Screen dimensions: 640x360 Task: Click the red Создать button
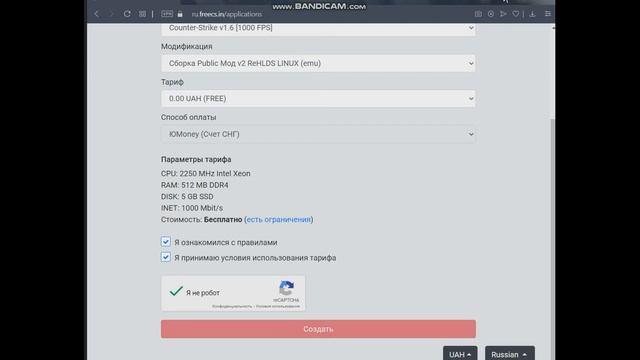point(318,329)
